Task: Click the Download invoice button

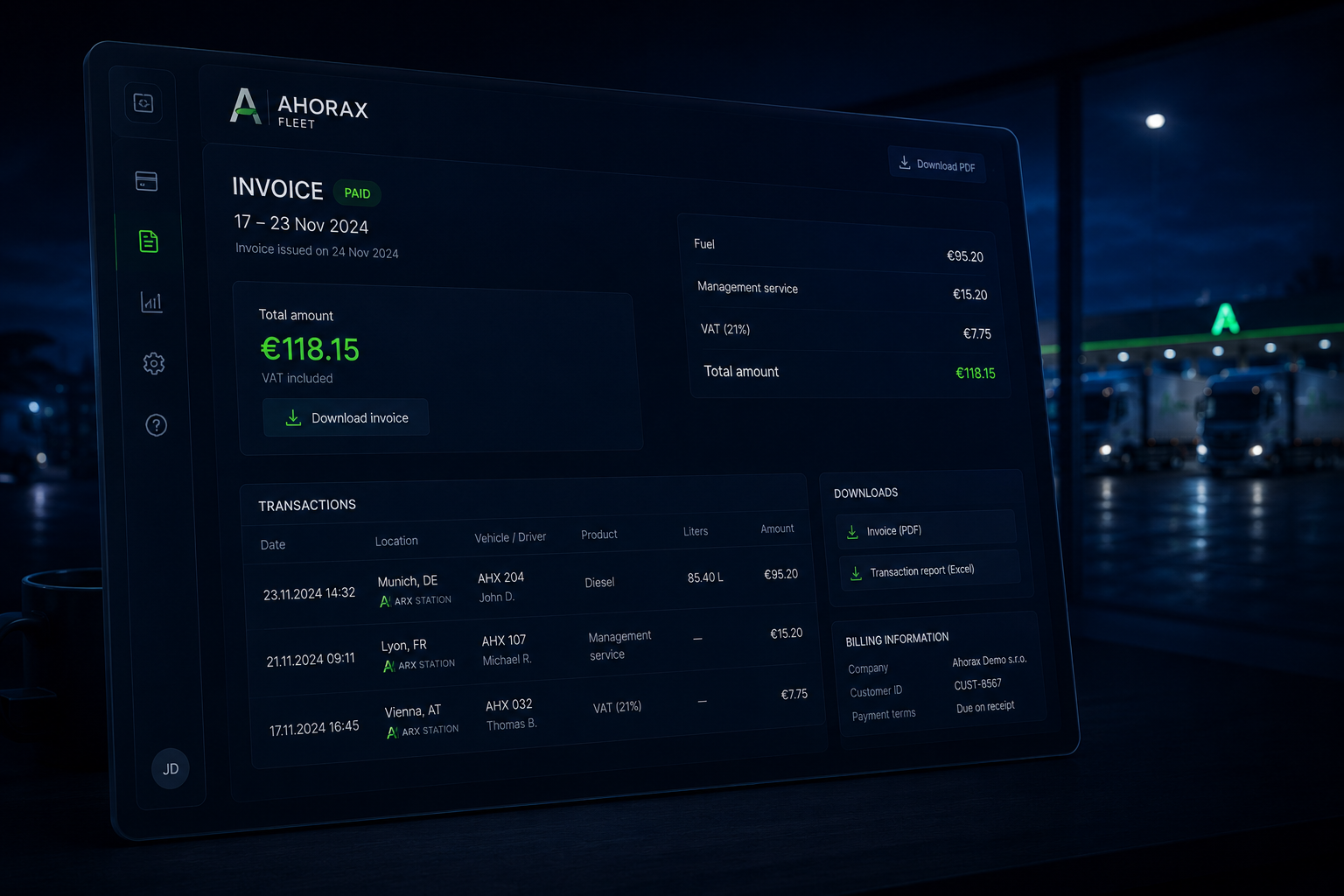Action: point(346,417)
